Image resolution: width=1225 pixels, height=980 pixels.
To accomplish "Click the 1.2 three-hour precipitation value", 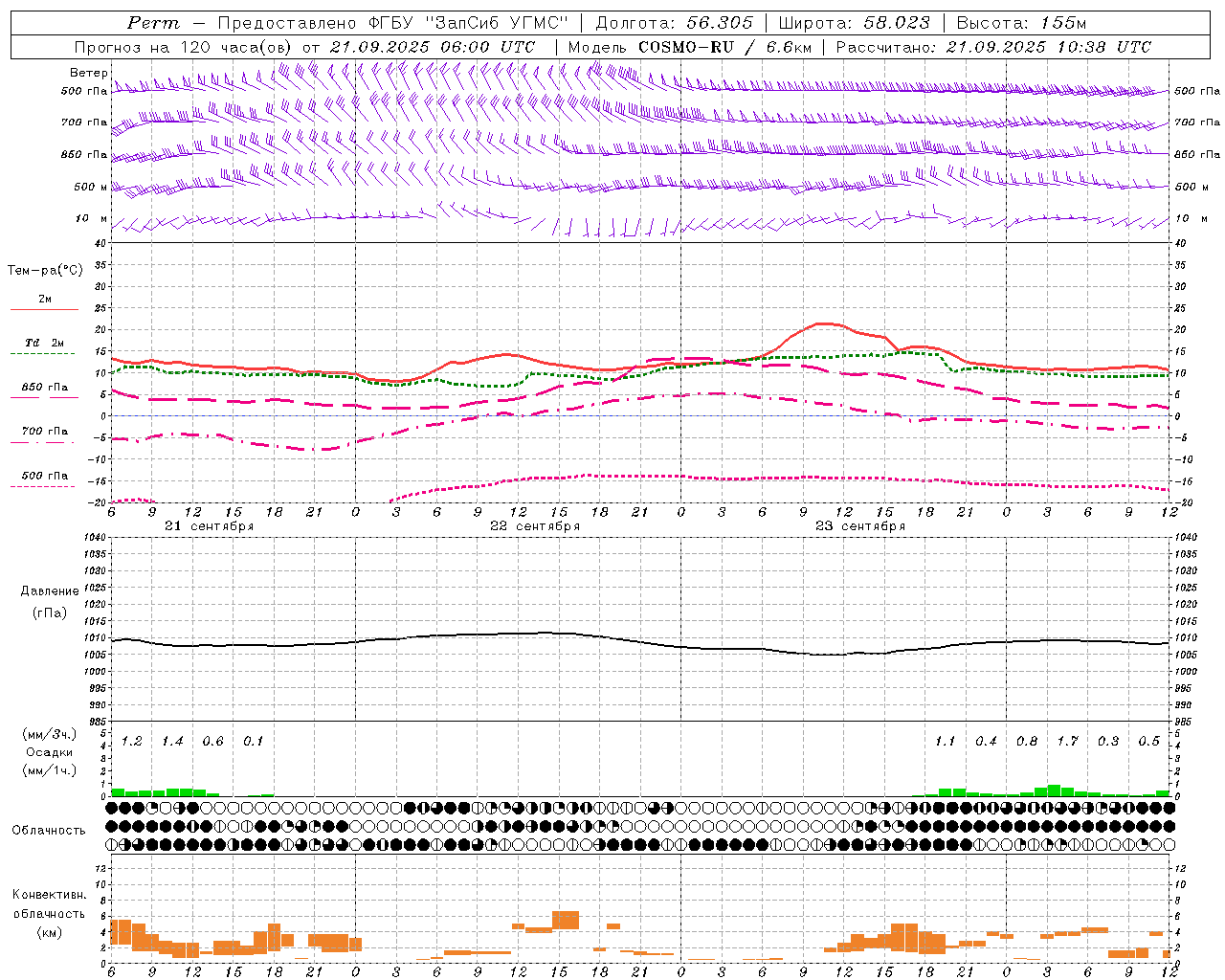I will click(132, 741).
